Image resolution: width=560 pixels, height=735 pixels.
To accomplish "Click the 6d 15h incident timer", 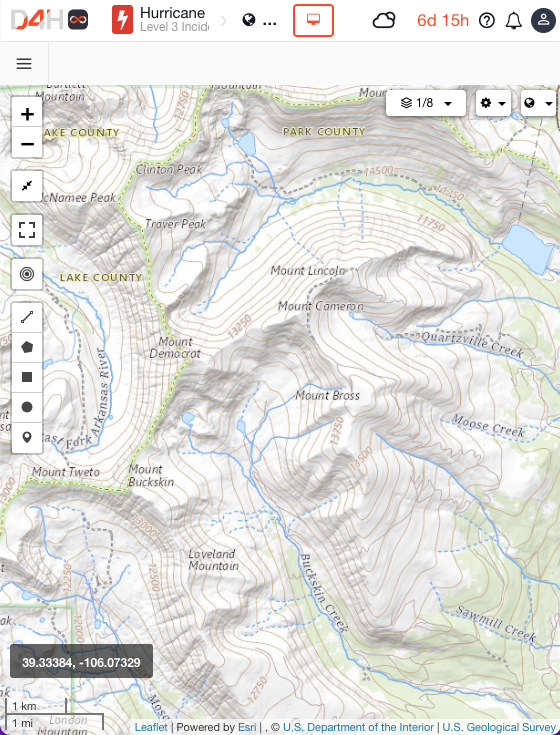I will (443, 20).
